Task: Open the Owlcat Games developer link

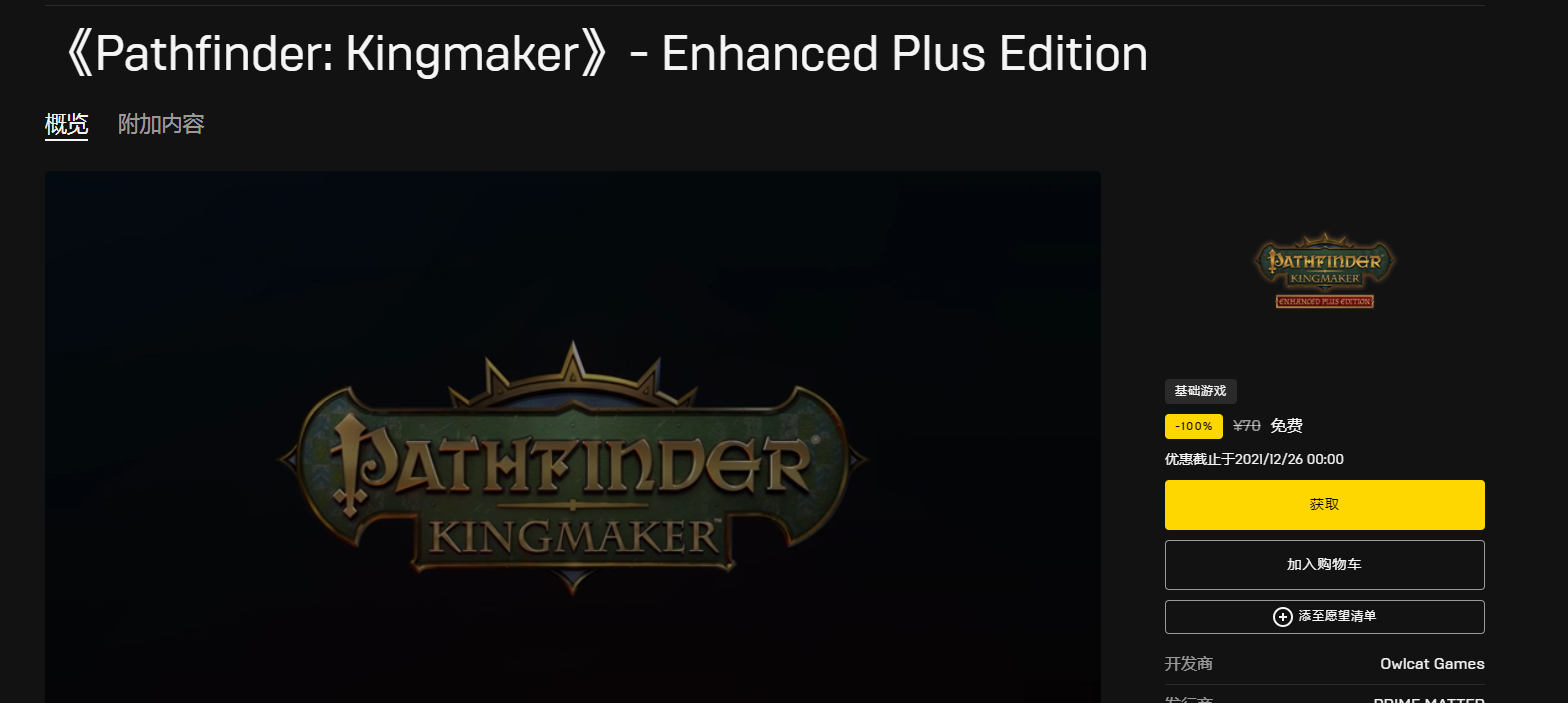Action: (x=1432, y=664)
